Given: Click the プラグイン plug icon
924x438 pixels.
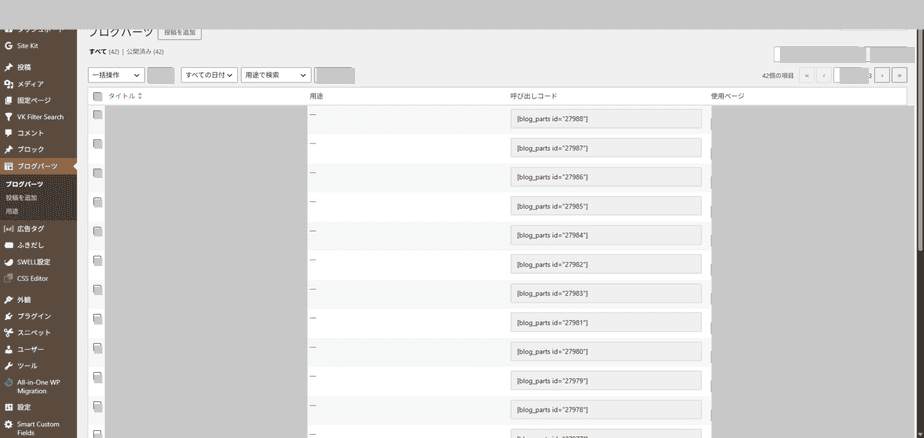Looking at the screenshot, I should tap(8, 317).
